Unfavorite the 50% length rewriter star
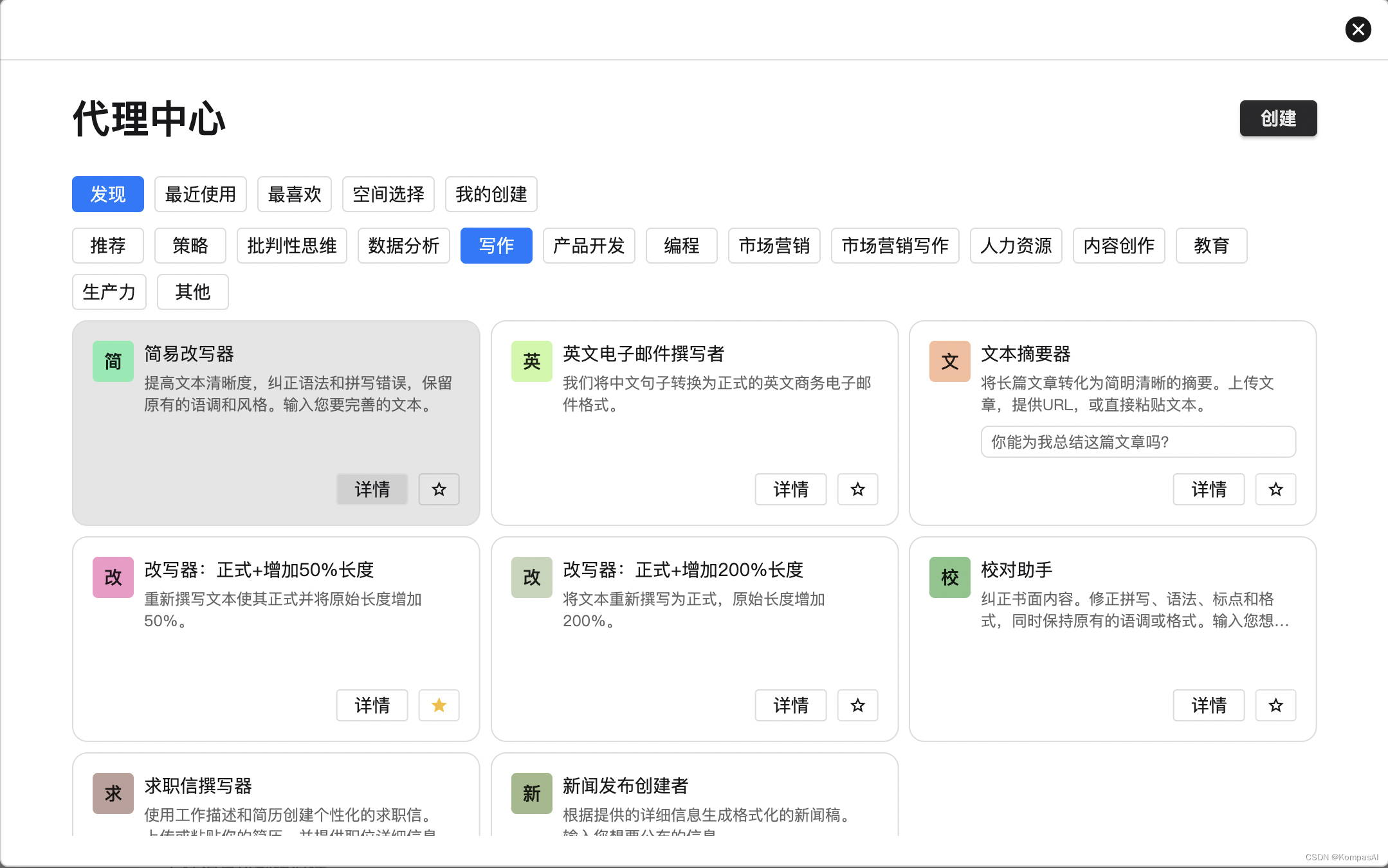The height and width of the screenshot is (868, 1388). click(x=439, y=705)
